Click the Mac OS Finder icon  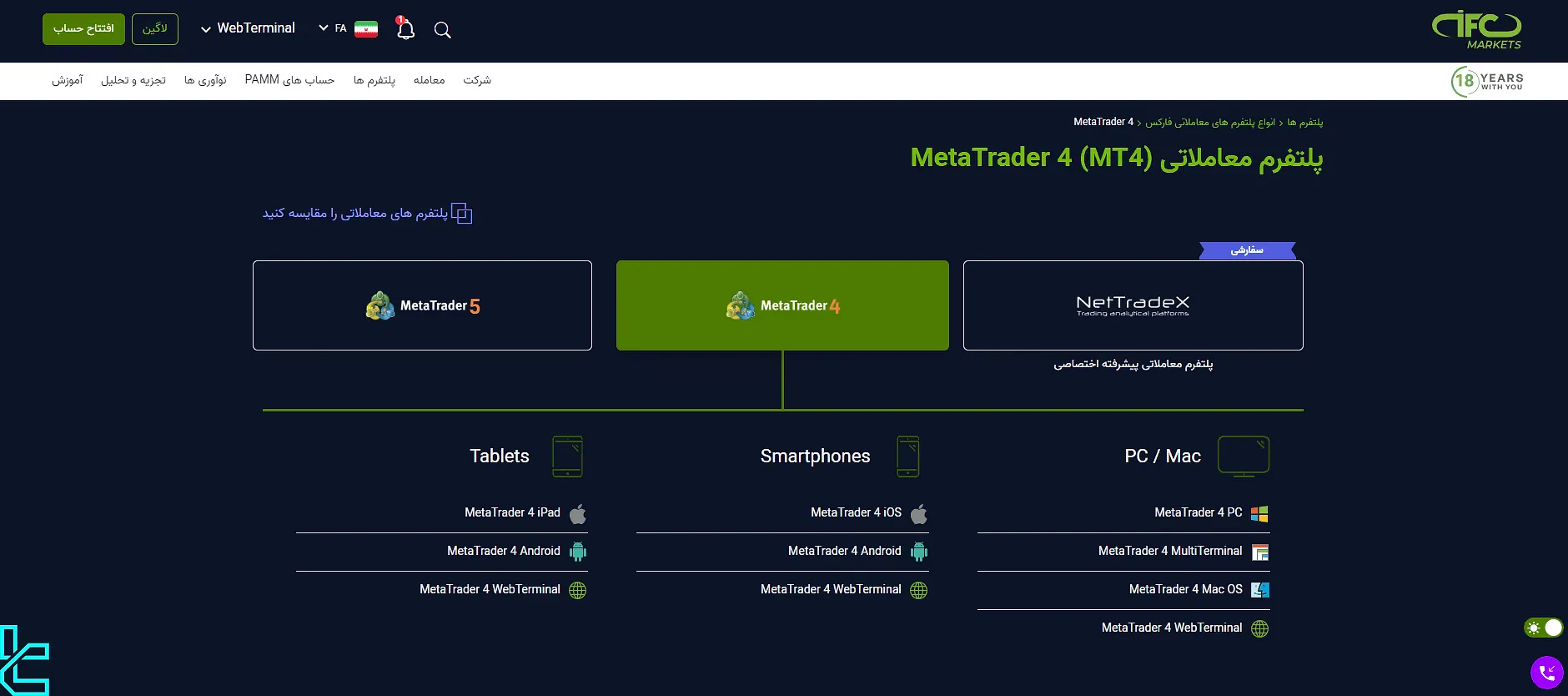pyautogui.click(x=1260, y=590)
